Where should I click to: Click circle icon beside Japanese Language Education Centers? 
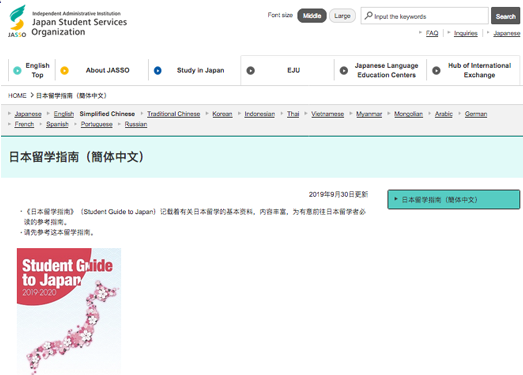click(x=344, y=70)
